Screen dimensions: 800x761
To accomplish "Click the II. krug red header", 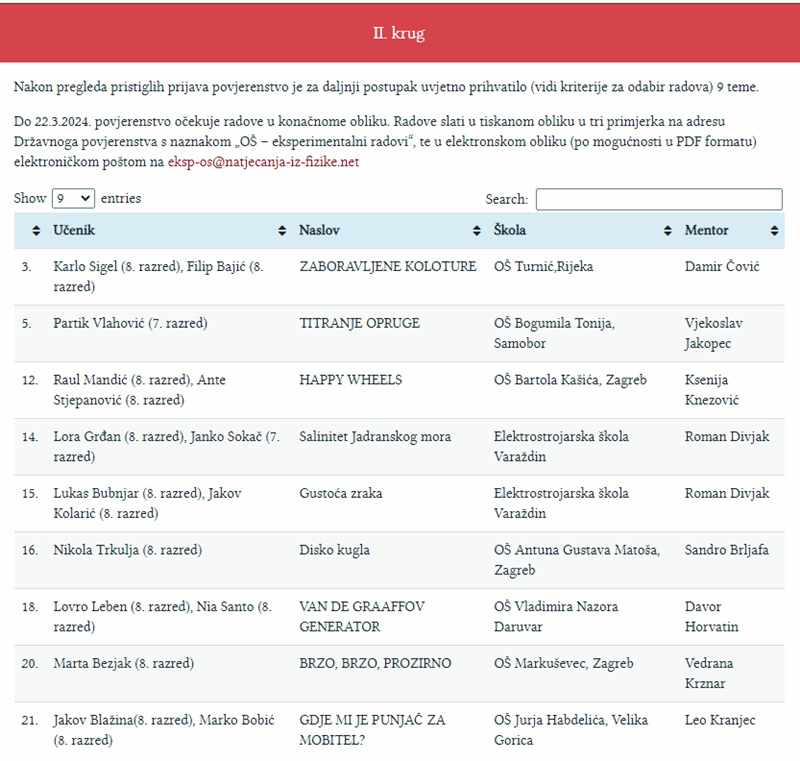I will 400,33.
